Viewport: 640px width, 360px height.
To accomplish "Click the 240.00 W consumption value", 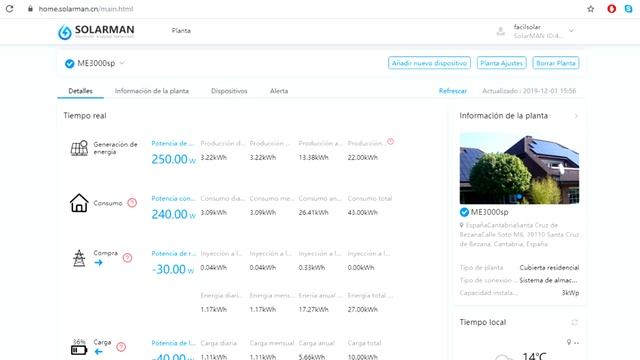I will [173, 214].
